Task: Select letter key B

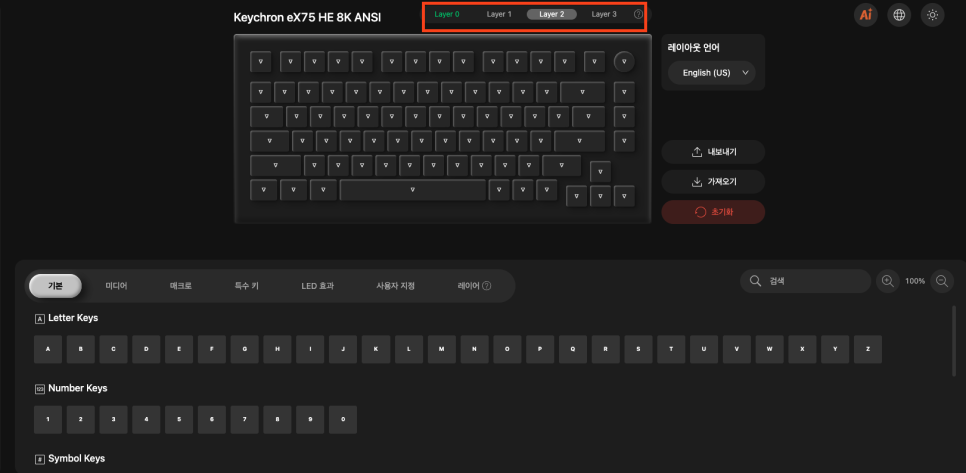Action: pos(81,349)
